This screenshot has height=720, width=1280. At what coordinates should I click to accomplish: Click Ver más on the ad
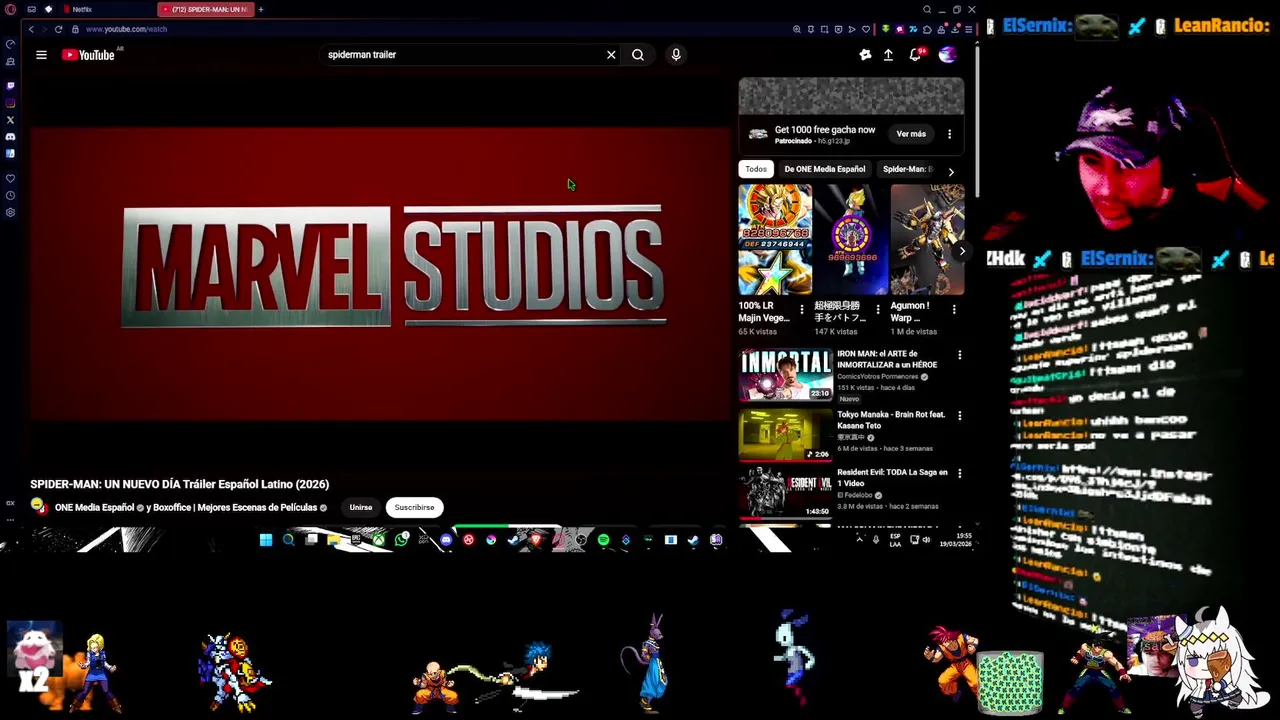point(911,134)
